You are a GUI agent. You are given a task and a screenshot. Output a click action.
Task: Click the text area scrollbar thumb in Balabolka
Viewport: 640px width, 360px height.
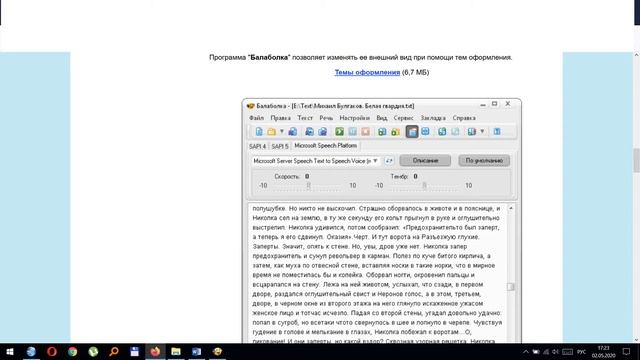tap(511, 287)
